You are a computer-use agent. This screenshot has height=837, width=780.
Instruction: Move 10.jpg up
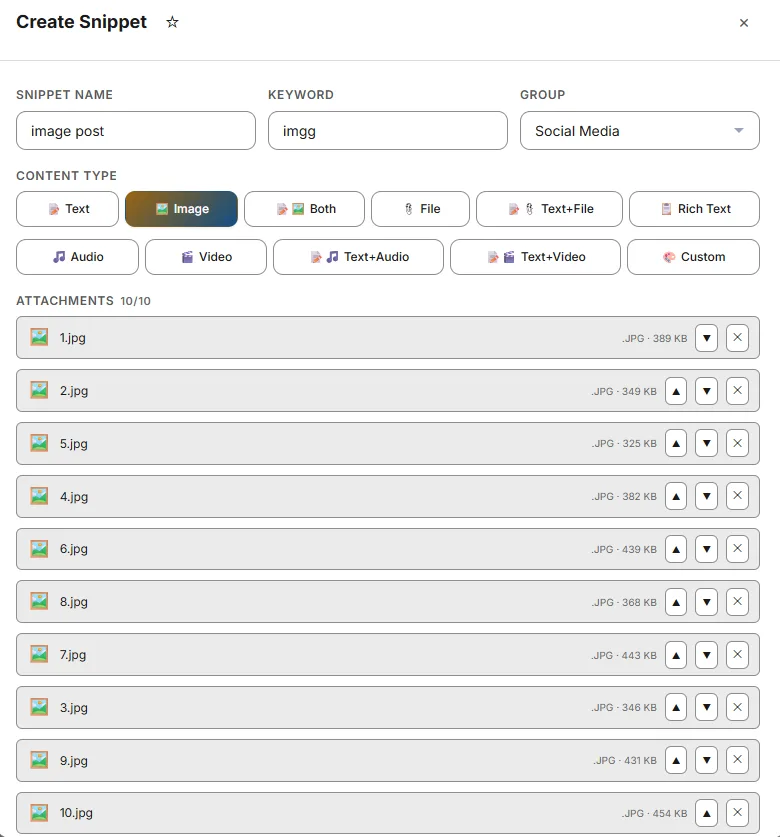[x=706, y=813]
